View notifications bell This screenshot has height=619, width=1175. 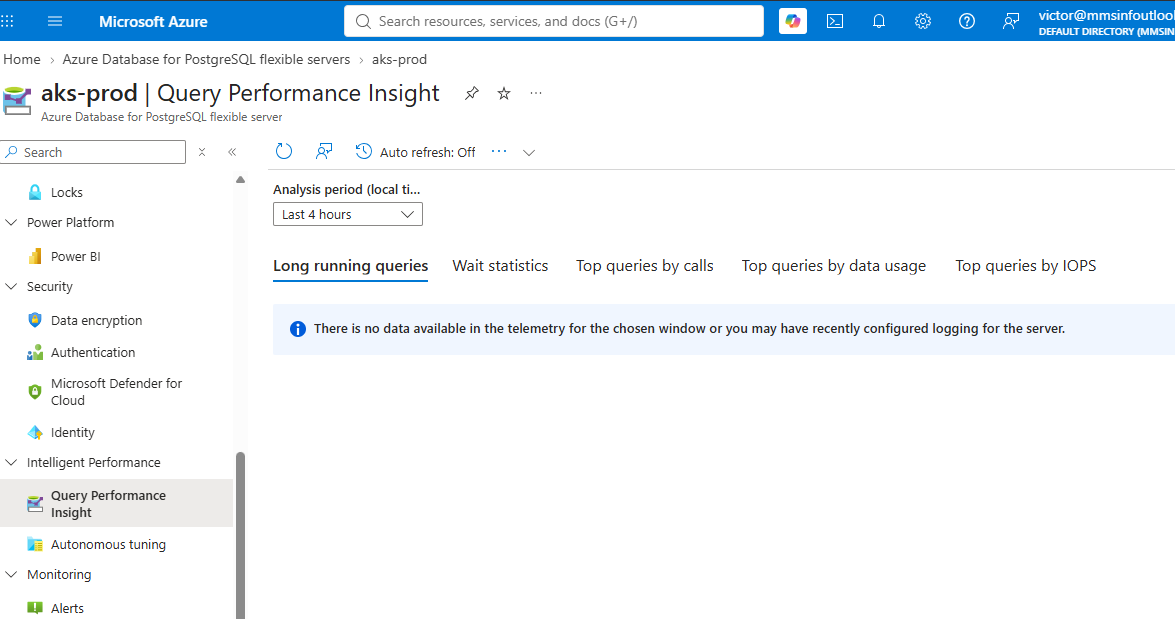879,21
